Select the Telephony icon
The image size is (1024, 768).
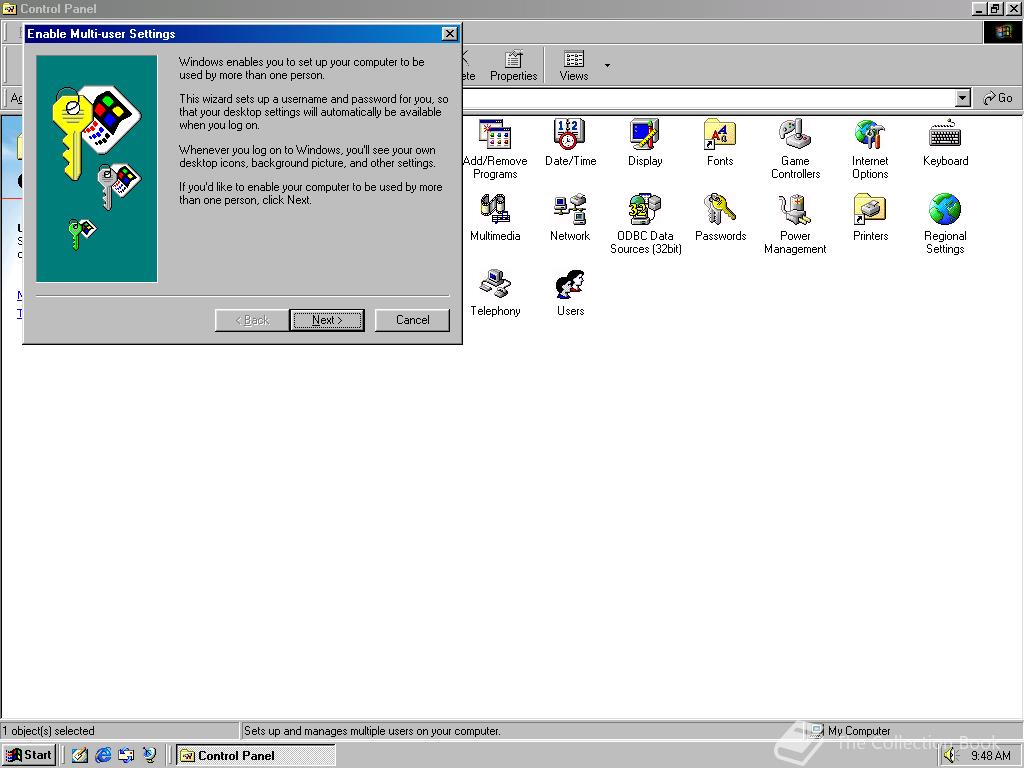(495, 293)
